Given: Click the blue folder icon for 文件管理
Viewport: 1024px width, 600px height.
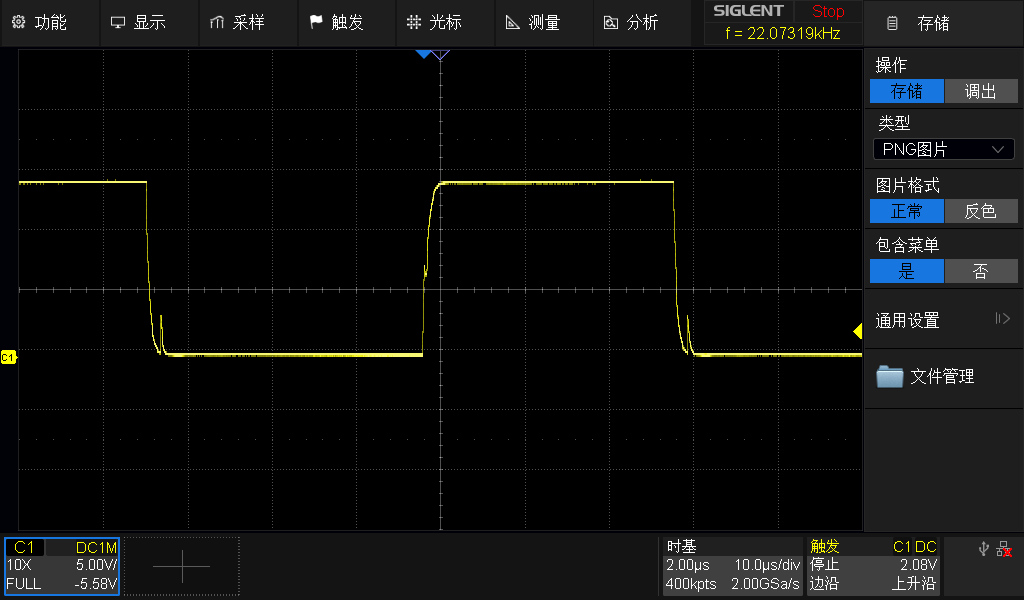Looking at the screenshot, I should 889,376.
